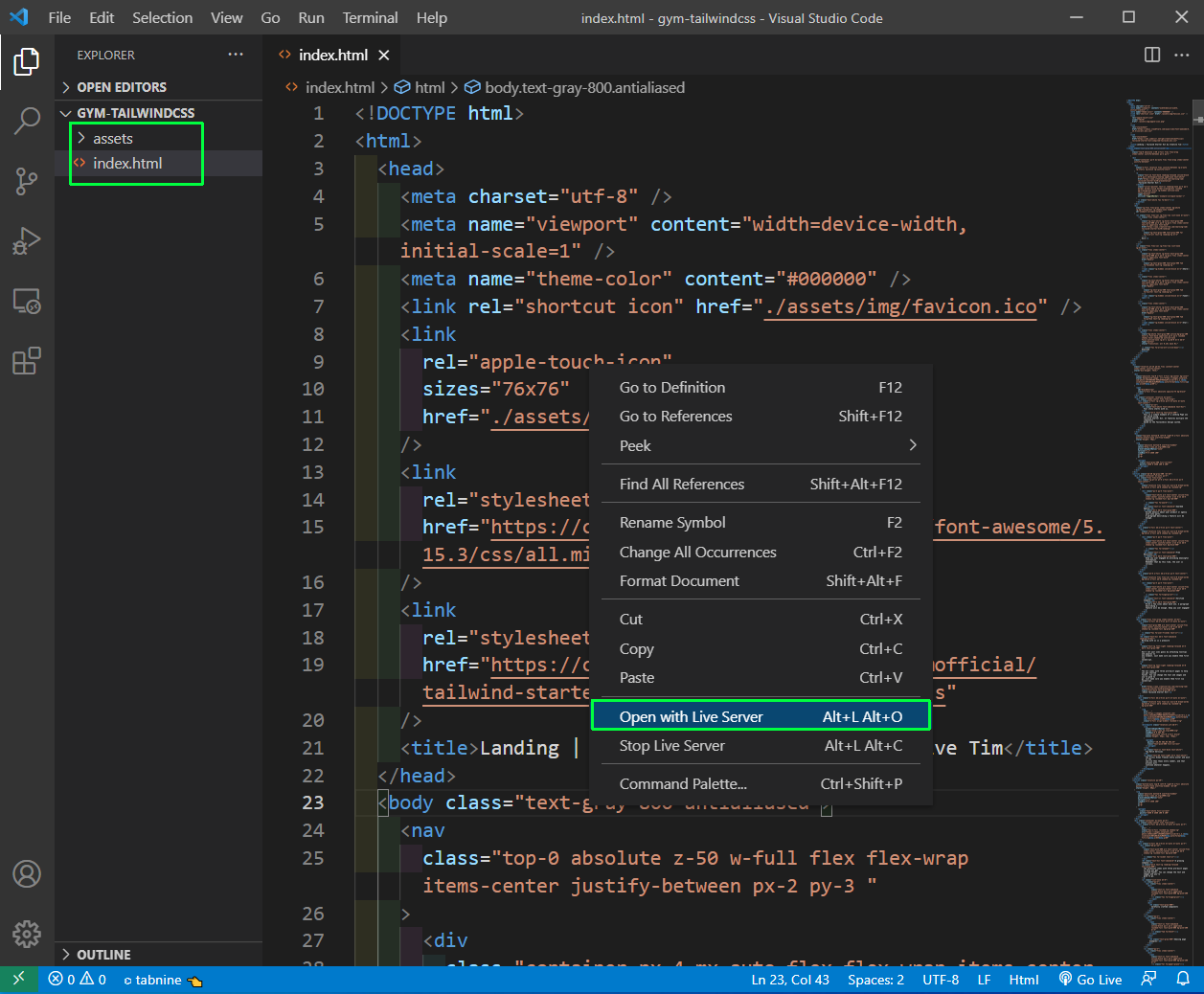1204x994 pixels.
Task: Close the index.html editor tab
Action: click(x=384, y=56)
